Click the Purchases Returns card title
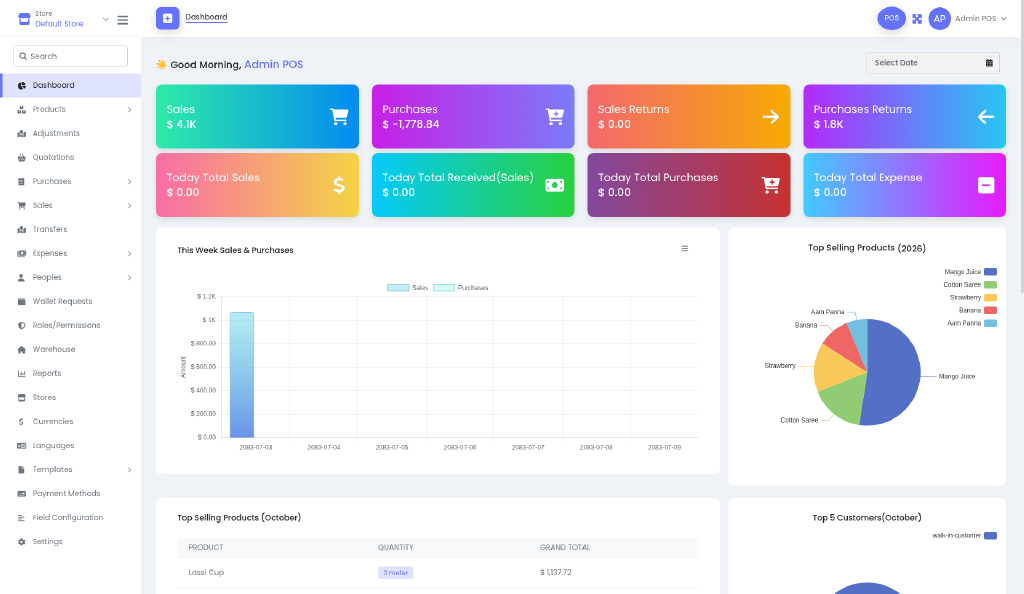Viewport: 1024px width, 594px height. [863, 110]
